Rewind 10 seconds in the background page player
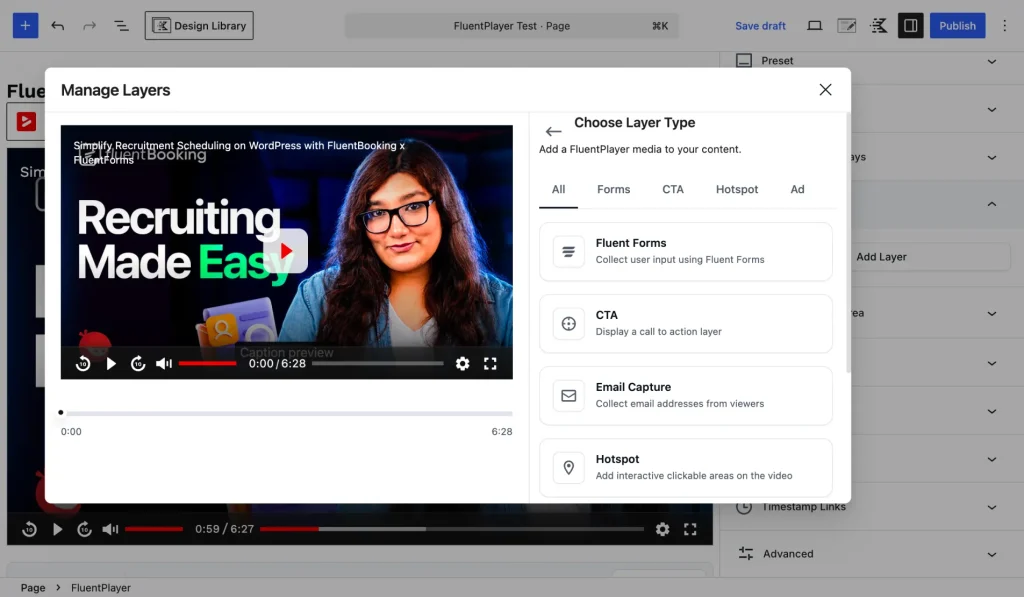Viewport: 1024px width, 597px height. (29, 529)
